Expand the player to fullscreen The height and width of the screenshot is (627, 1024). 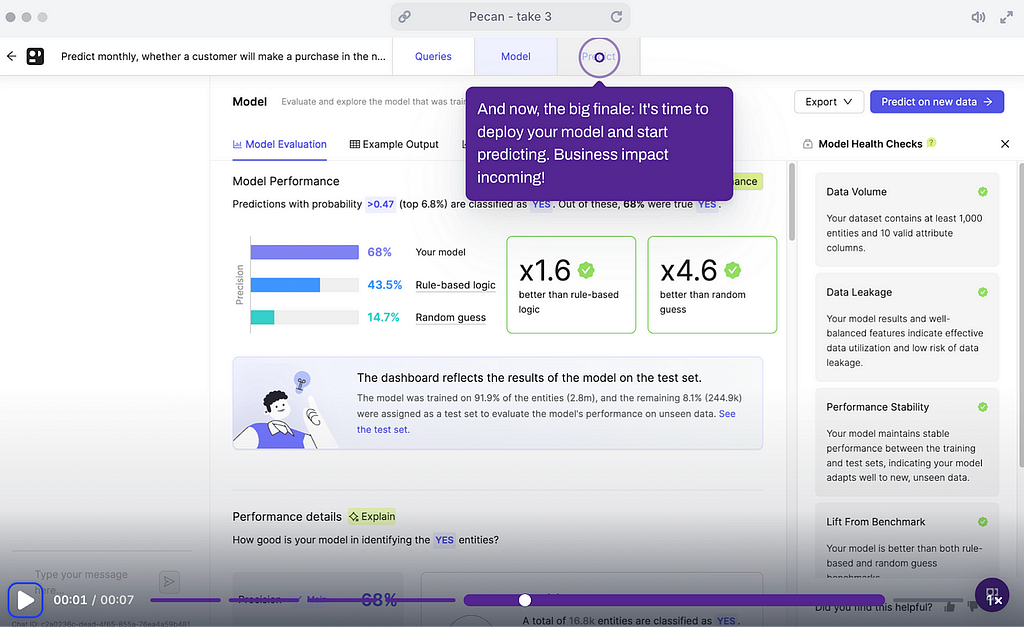coord(1006,17)
